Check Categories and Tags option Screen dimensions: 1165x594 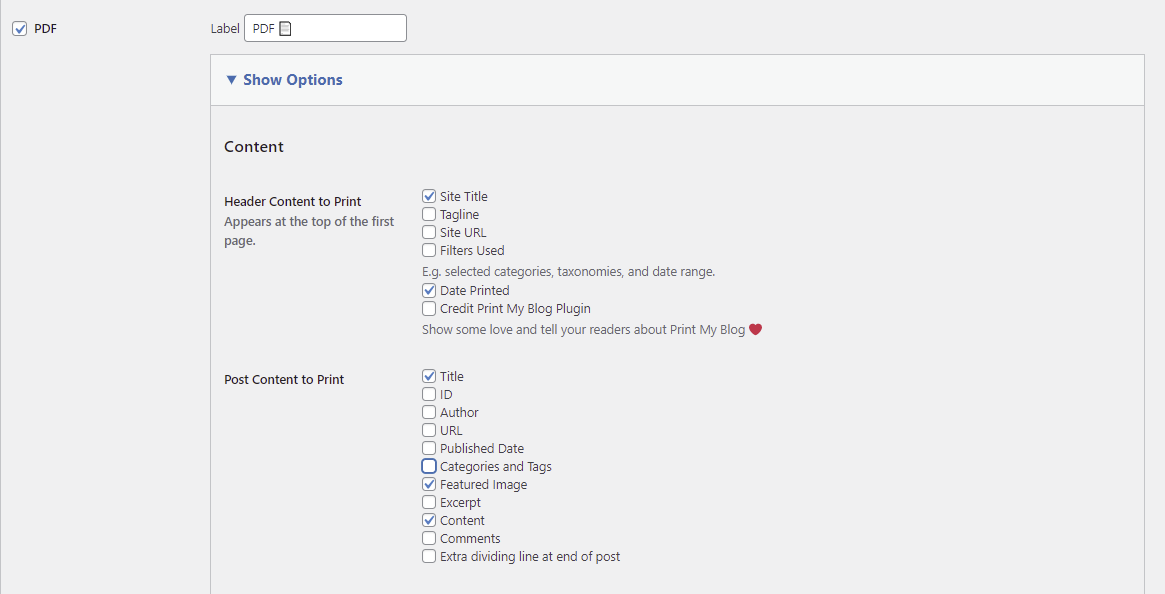click(429, 466)
